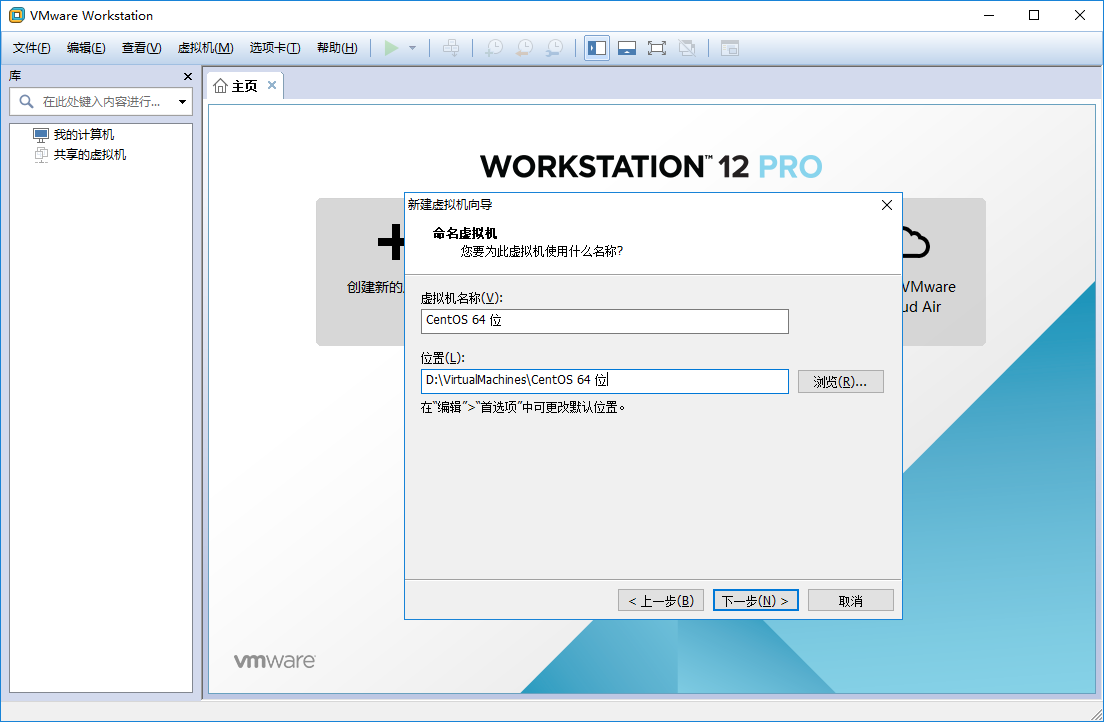Toggle the thumbnail bar view icon

click(627, 48)
